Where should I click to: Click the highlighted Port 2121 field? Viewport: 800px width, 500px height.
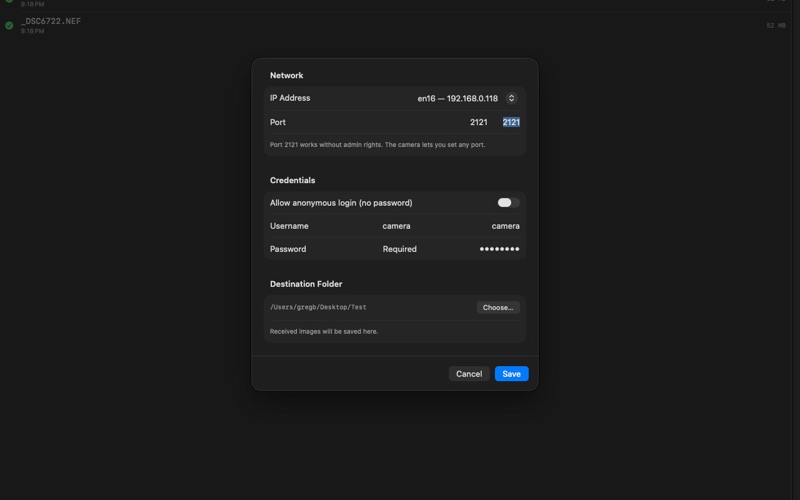[511, 122]
